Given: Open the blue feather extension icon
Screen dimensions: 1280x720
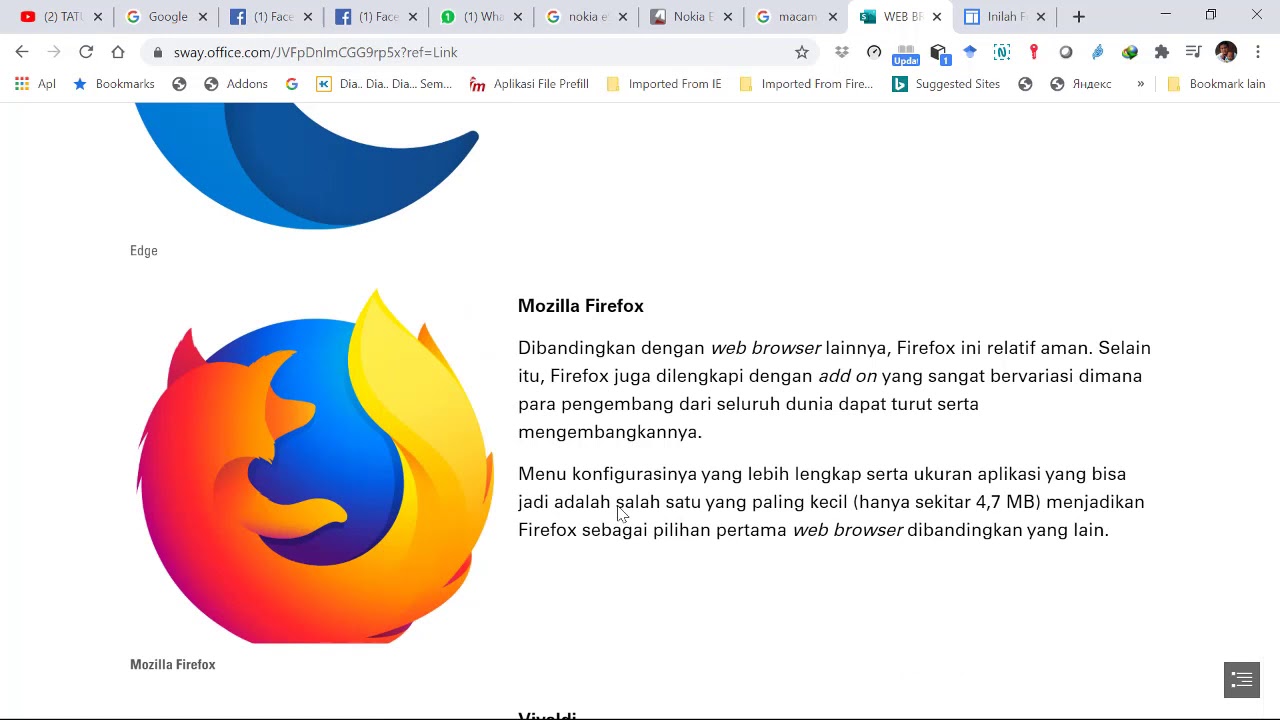Looking at the screenshot, I should [x=1098, y=52].
